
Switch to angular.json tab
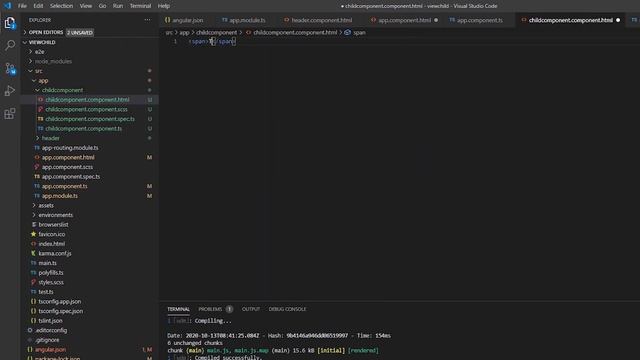(184, 20)
